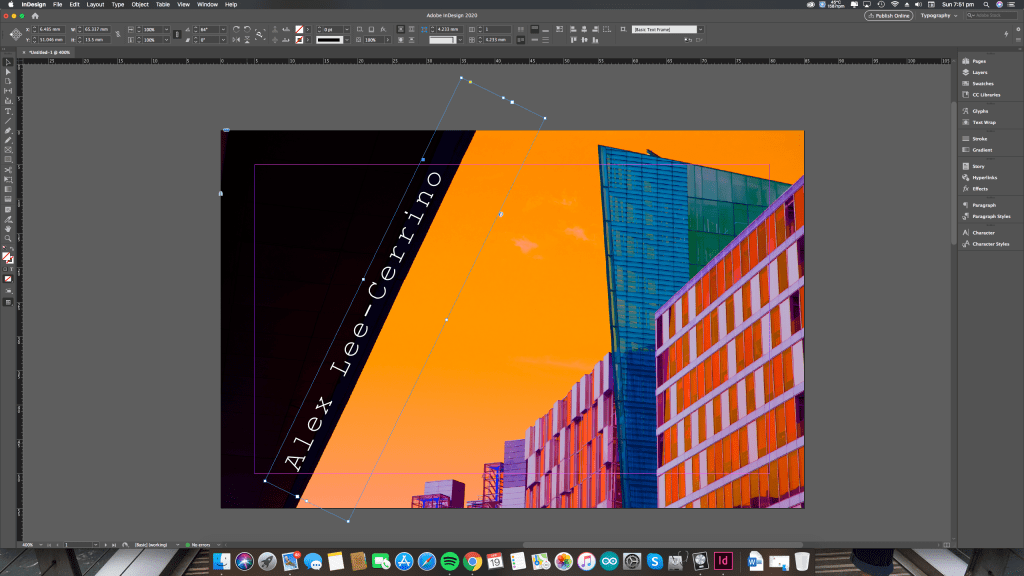Image resolution: width=1024 pixels, height=576 pixels.
Task: Open the Object menu
Action: point(140,4)
